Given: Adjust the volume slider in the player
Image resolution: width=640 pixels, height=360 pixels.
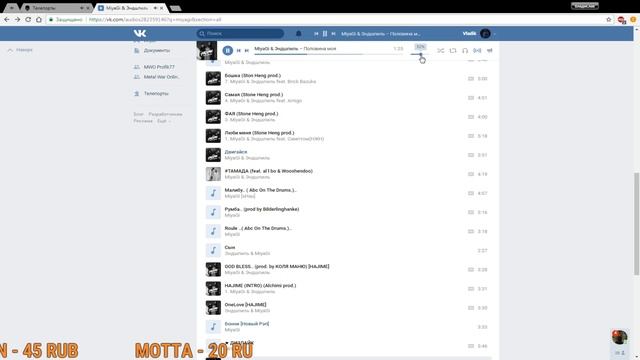Looking at the screenshot, I should (420, 54).
